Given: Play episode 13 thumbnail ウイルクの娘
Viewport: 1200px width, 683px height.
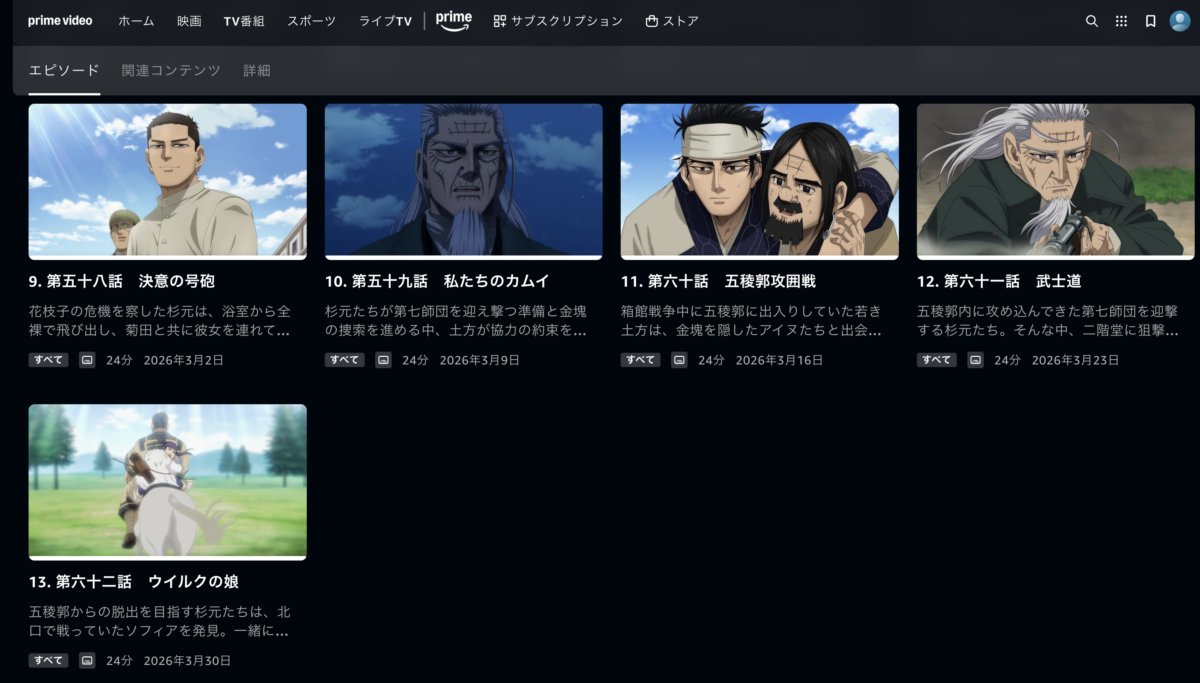Looking at the screenshot, I should pyautogui.click(x=167, y=481).
